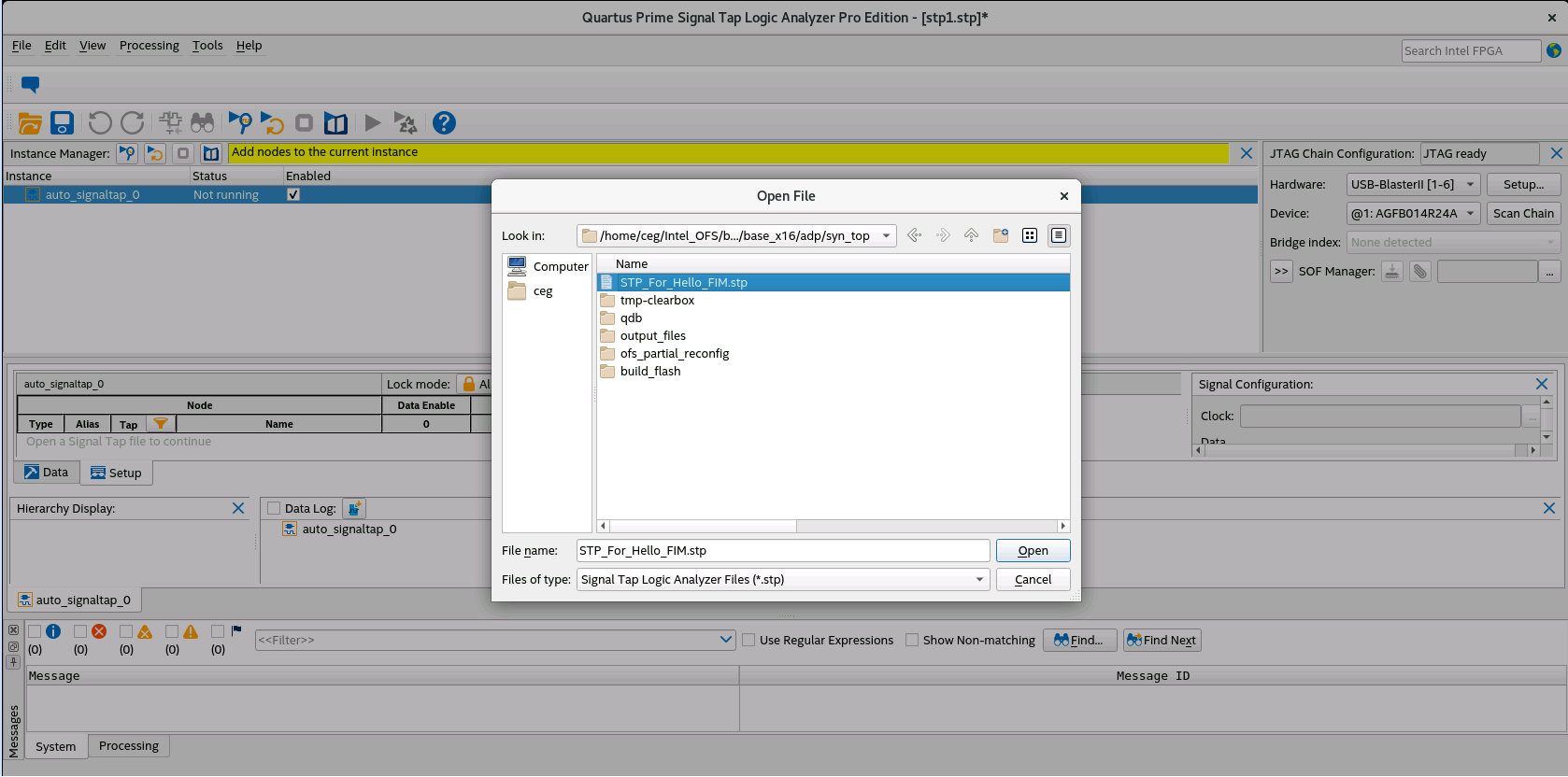Enable Use Regular Expressions checkbox

[748, 640]
